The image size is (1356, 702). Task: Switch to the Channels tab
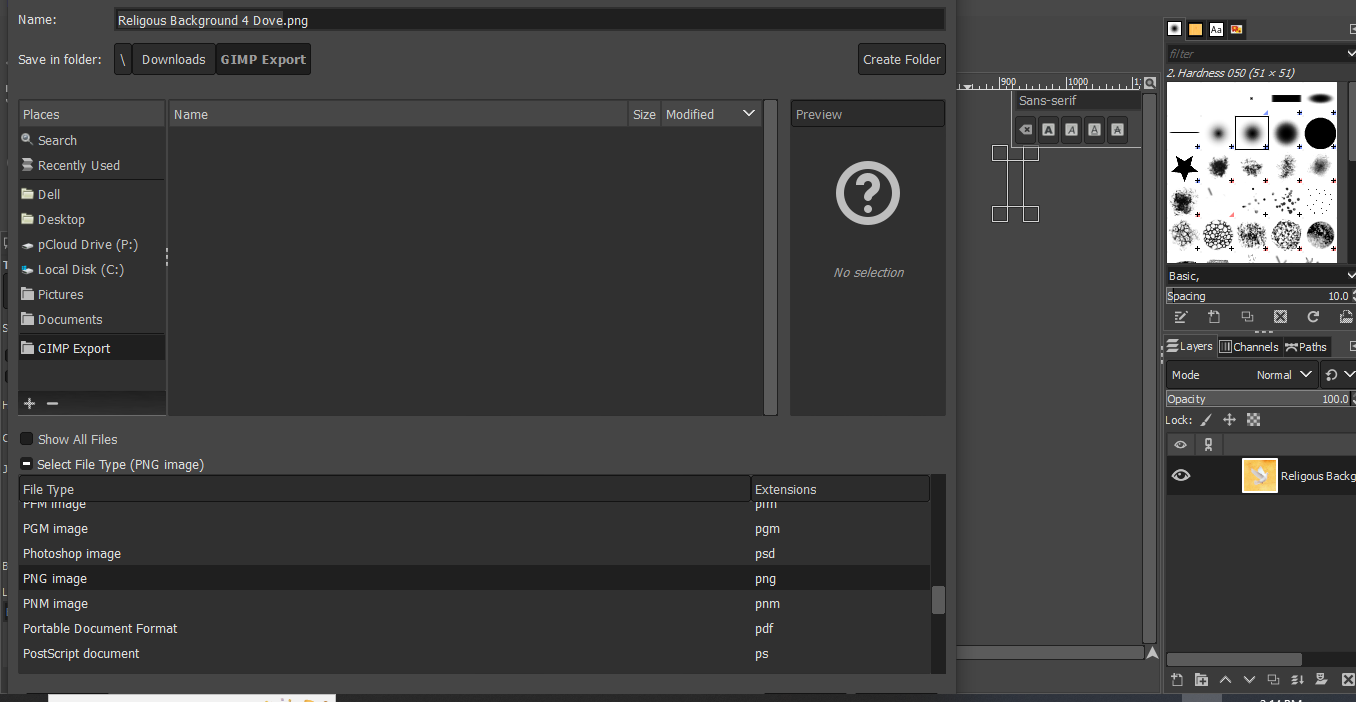(x=1249, y=347)
